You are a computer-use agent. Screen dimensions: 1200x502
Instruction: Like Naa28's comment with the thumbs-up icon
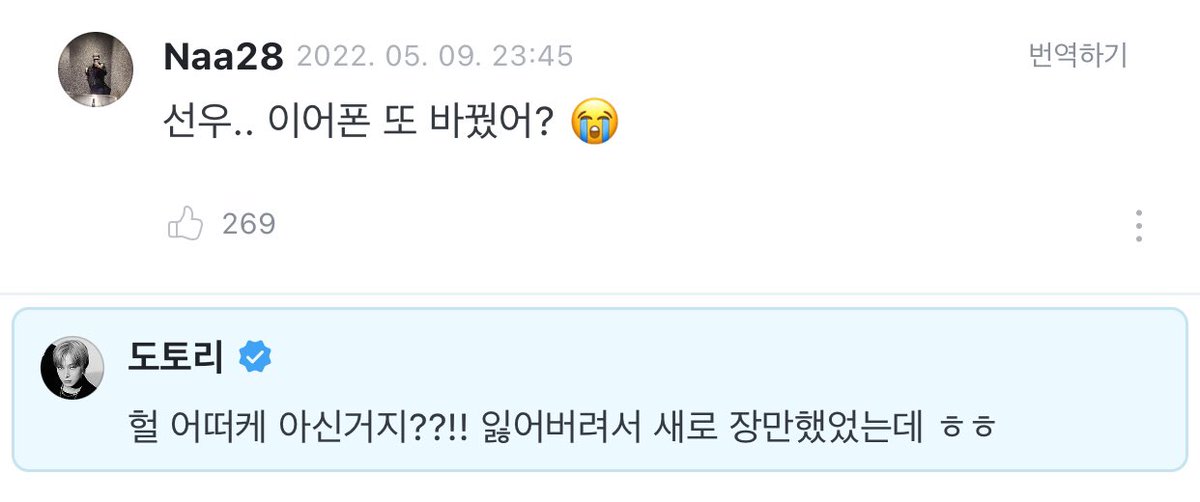(x=186, y=224)
